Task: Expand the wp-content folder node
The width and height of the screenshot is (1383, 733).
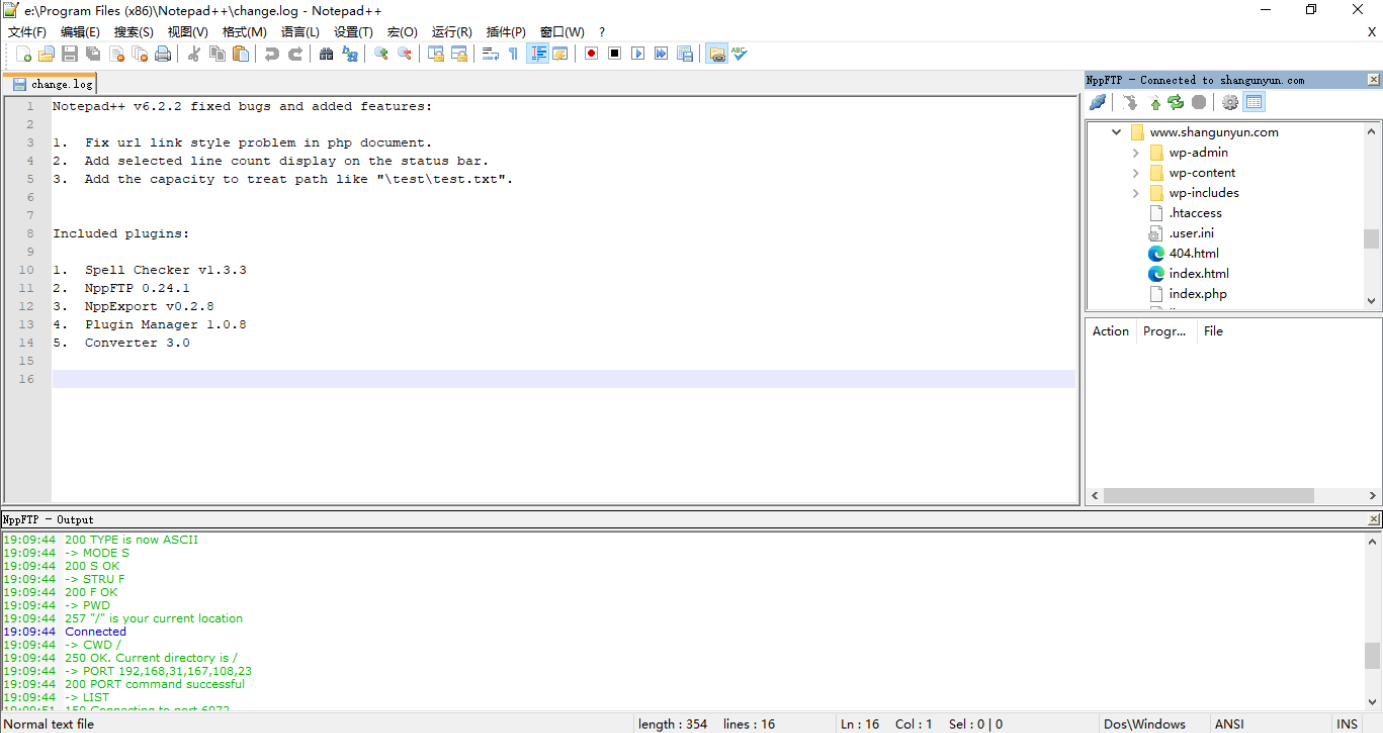Action: point(1136,173)
